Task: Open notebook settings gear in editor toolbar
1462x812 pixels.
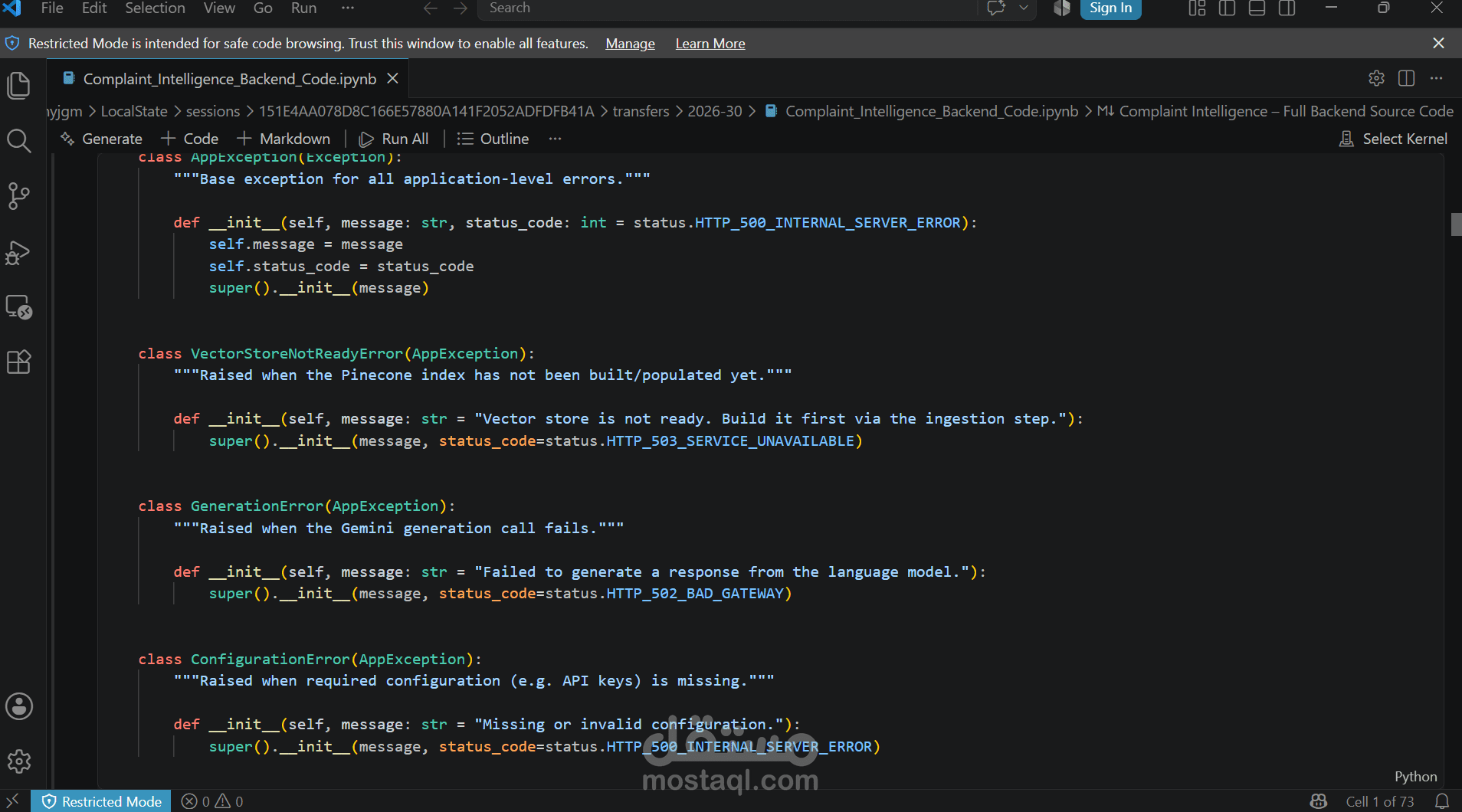Action: coord(1376,78)
